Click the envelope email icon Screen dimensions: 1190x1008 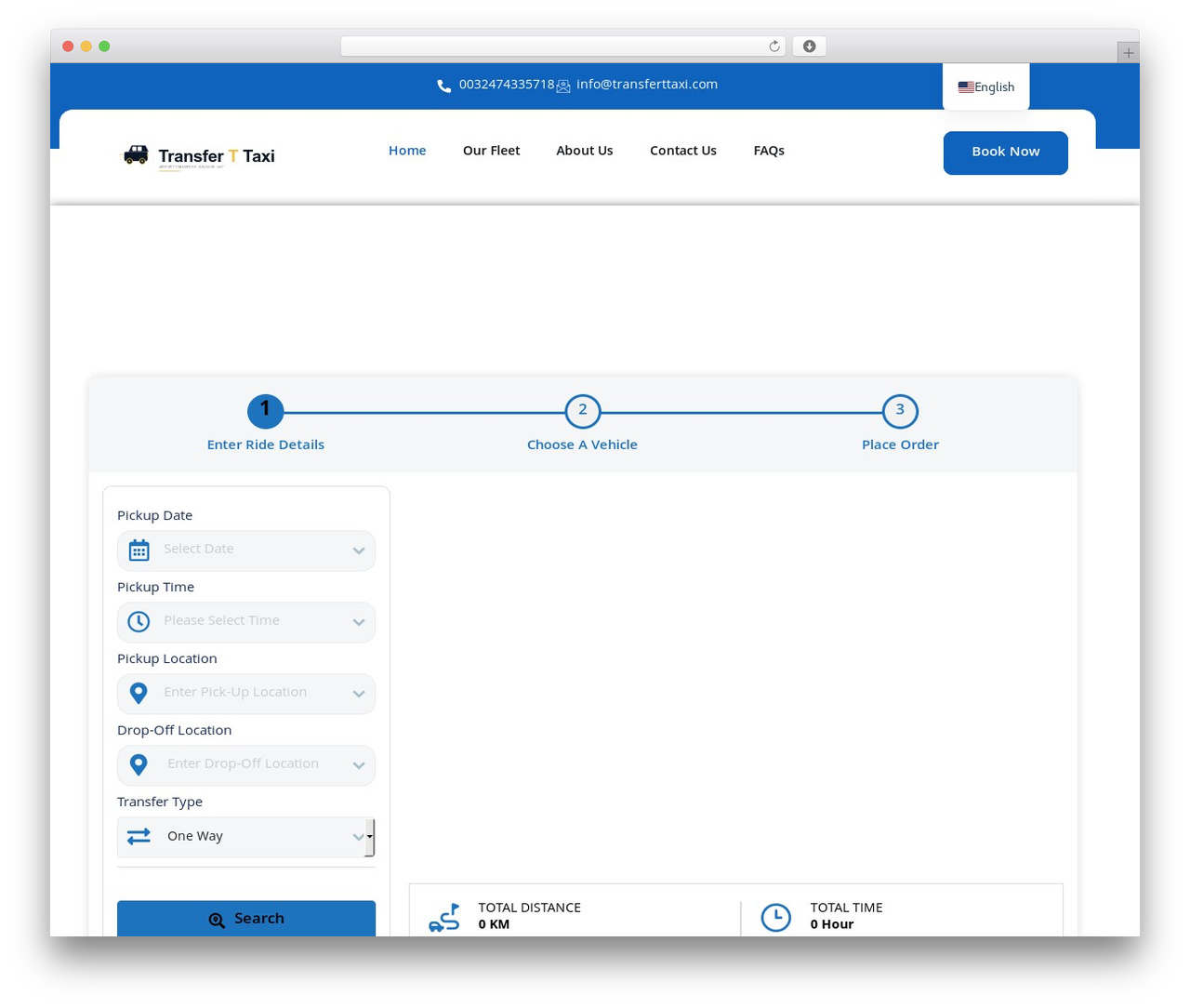563,86
